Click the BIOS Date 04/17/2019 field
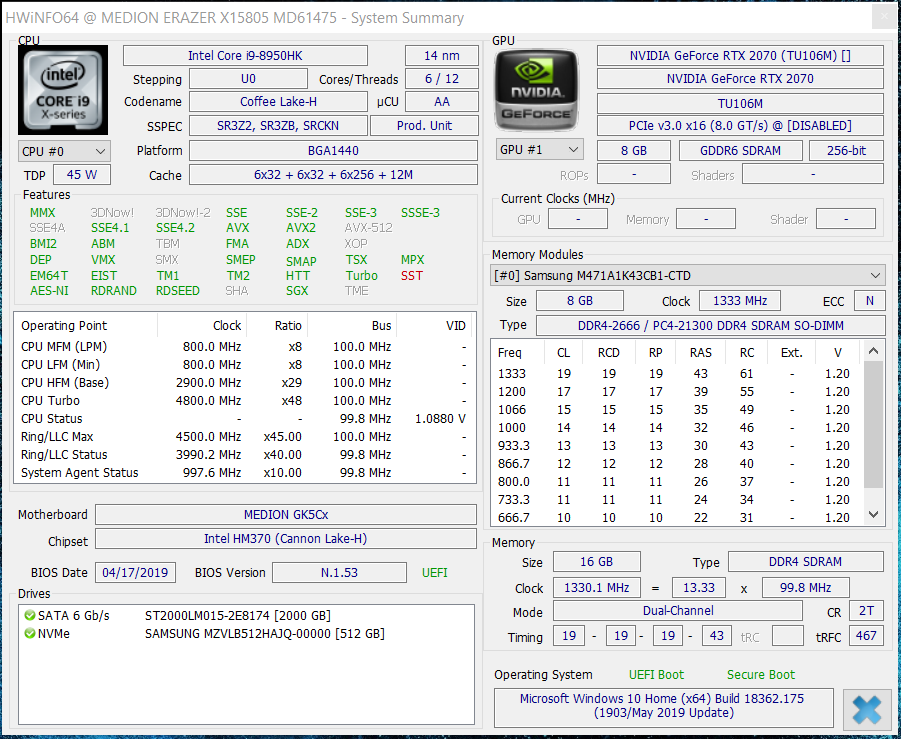This screenshot has width=901, height=739. [x=135, y=572]
